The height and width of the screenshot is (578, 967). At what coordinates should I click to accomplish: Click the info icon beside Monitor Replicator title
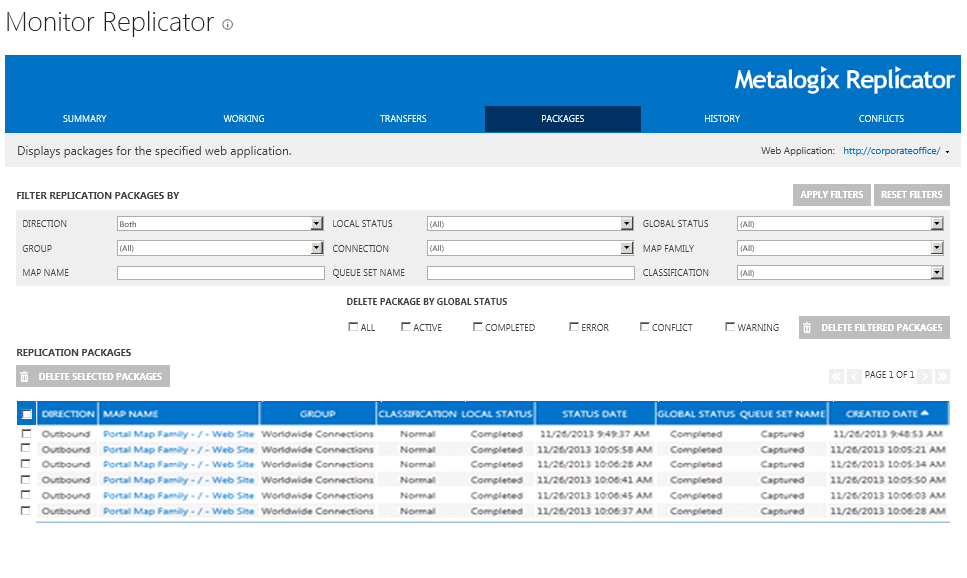tap(228, 25)
